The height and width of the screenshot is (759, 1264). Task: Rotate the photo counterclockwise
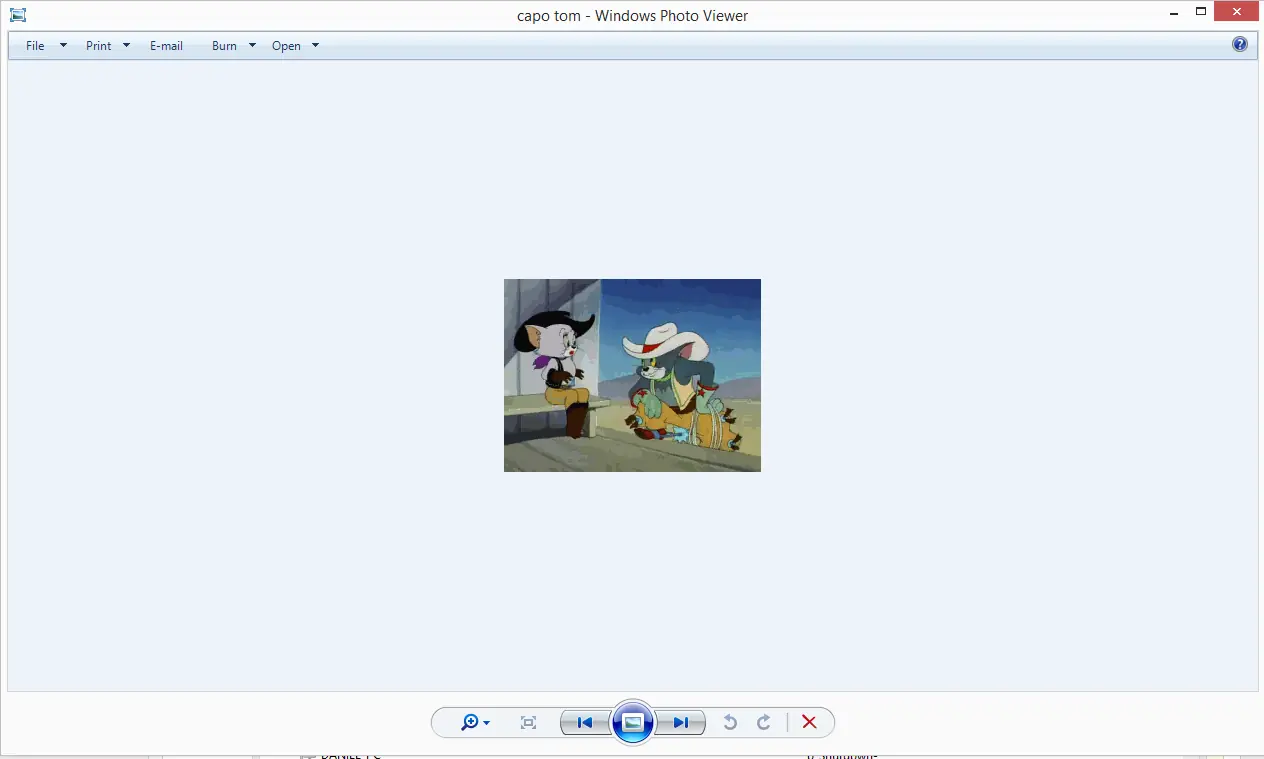coord(730,722)
